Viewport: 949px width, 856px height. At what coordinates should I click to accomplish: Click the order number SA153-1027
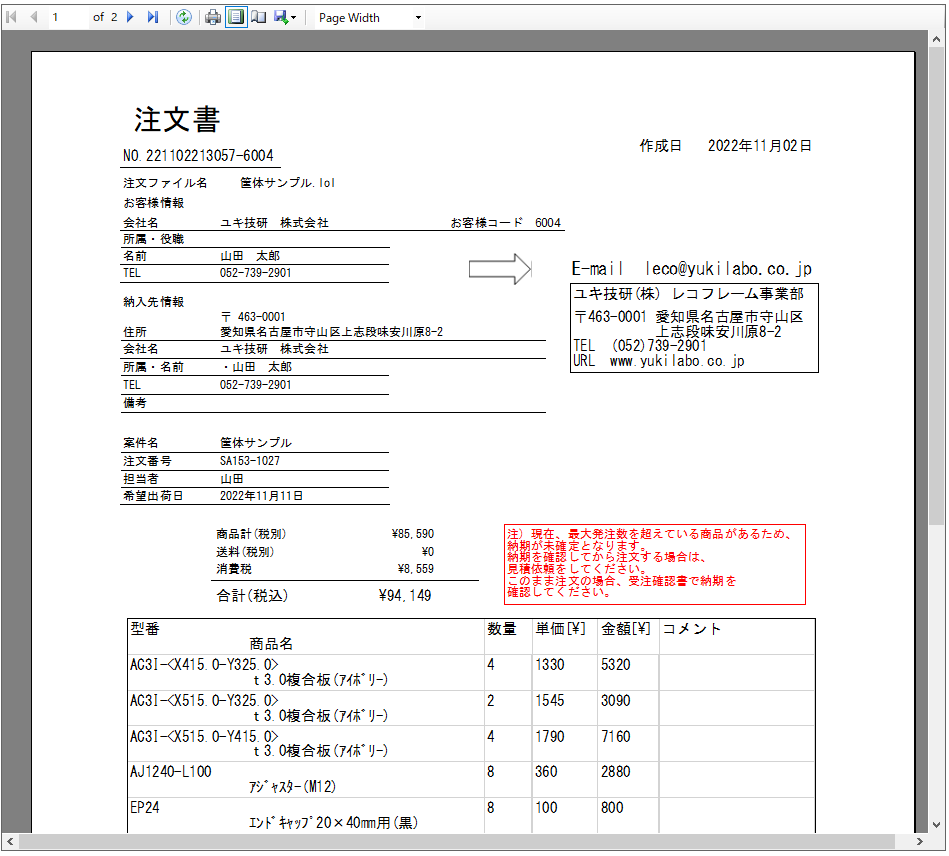[x=250, y=461]
